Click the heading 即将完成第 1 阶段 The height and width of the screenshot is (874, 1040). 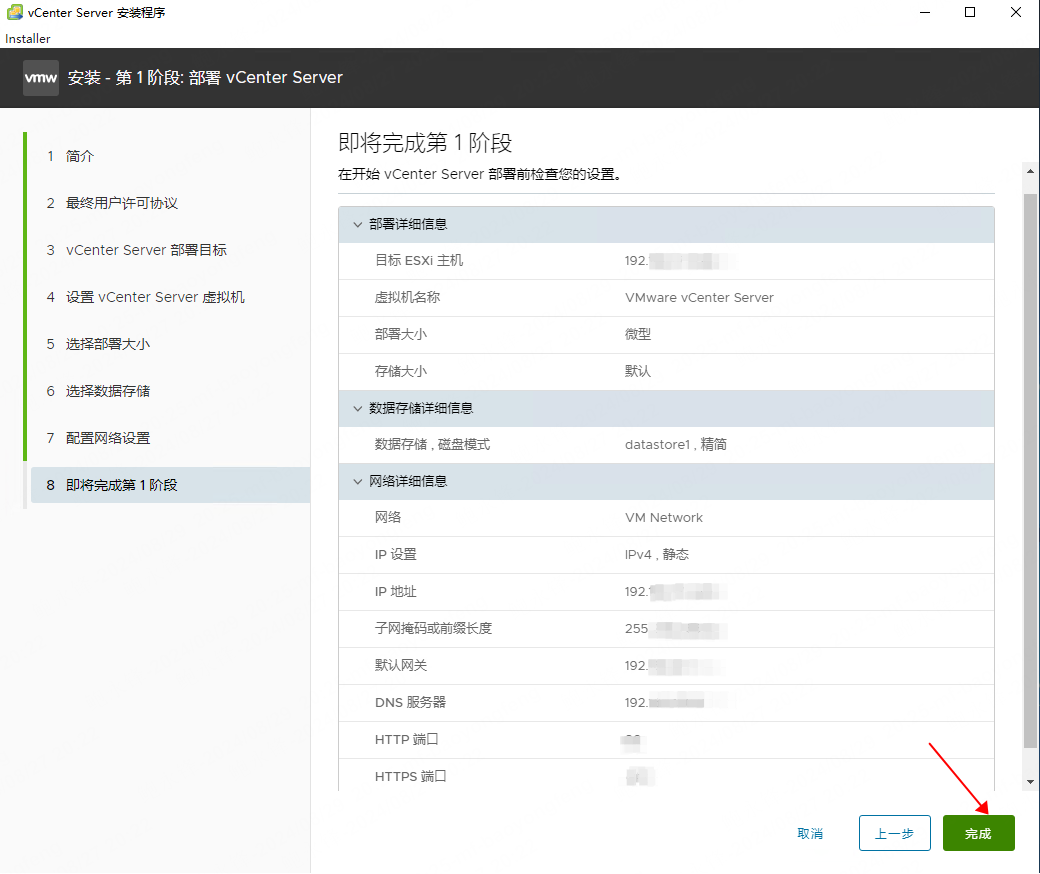pos(425,143)
